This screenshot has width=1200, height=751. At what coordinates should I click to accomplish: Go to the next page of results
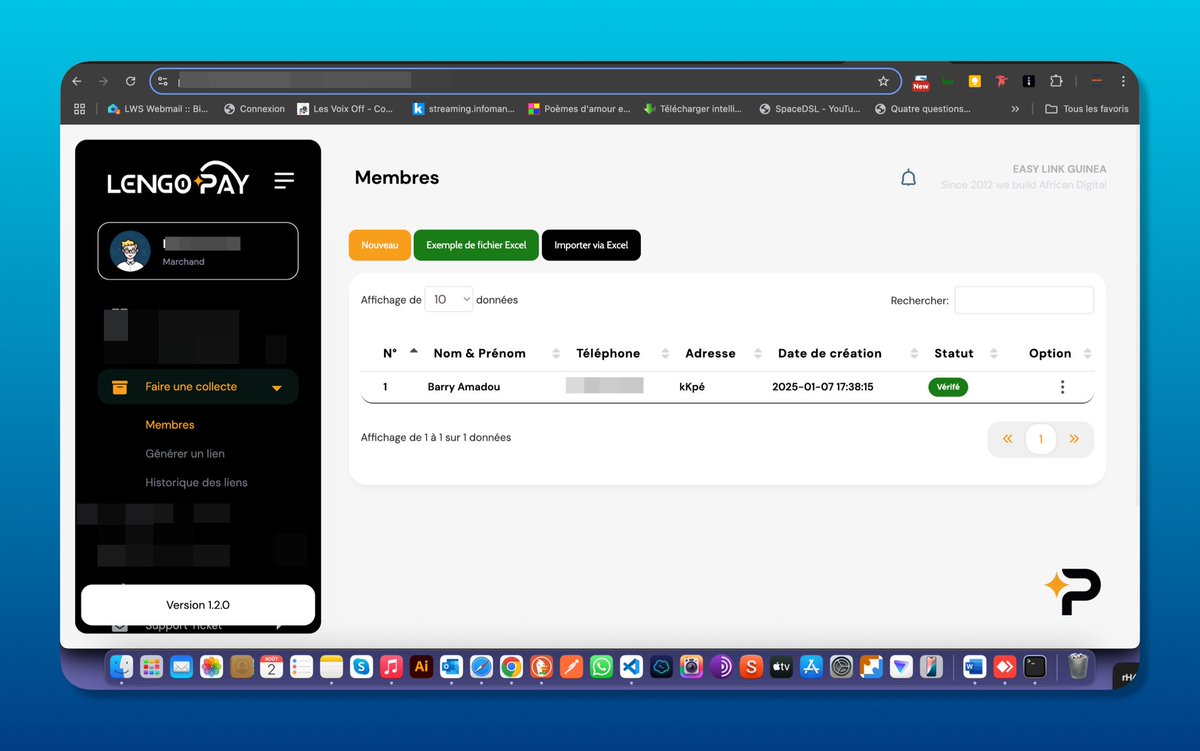pyautogui.click(x=1074, y=439)
